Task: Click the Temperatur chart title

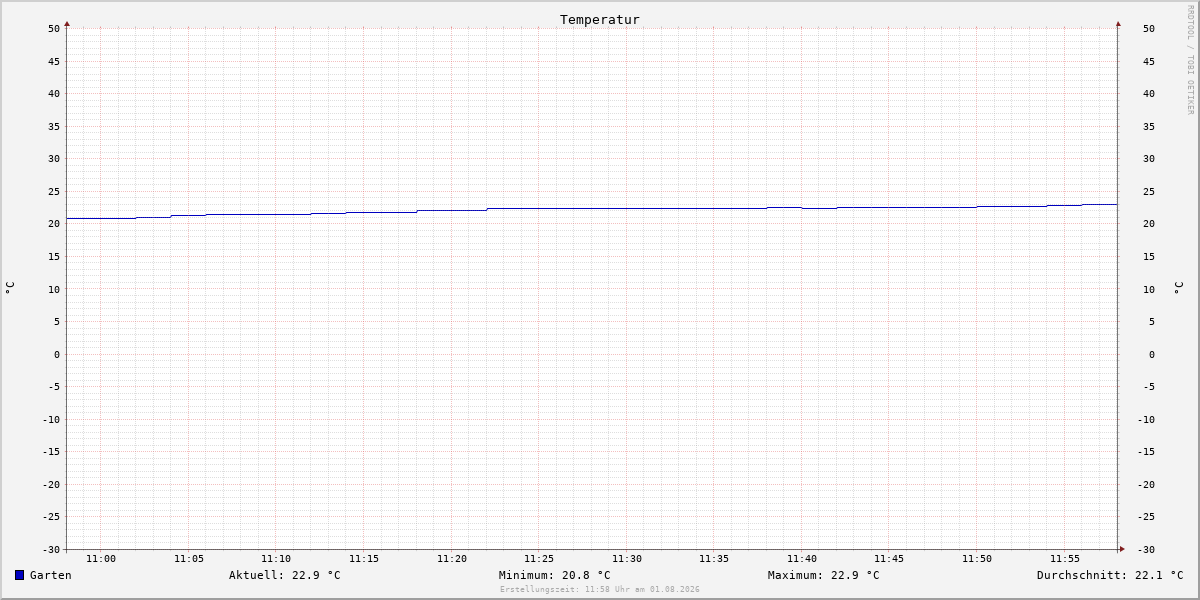Action: [600, 19]
